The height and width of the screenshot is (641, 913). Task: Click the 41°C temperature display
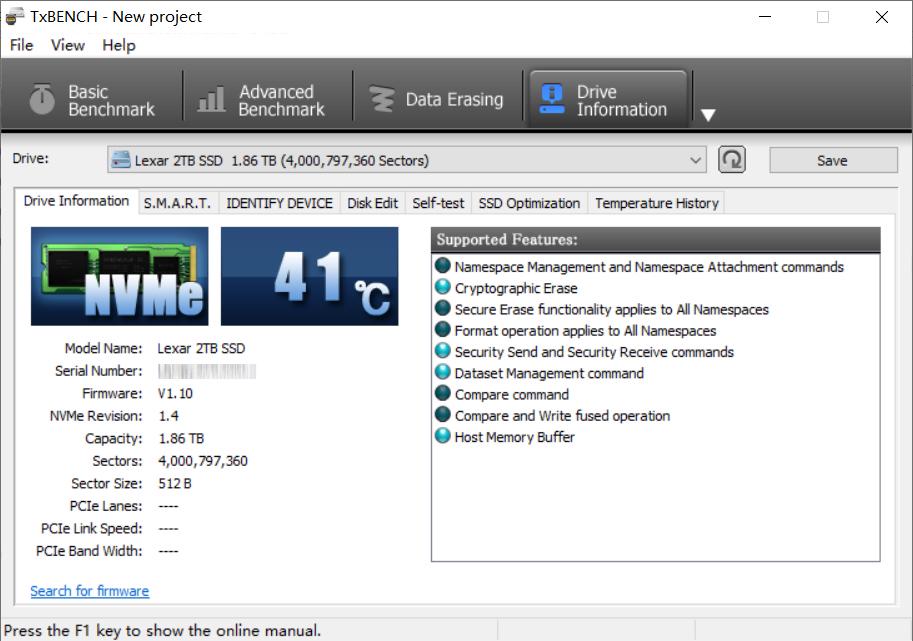pyautogui.click(x=310, y=273)
